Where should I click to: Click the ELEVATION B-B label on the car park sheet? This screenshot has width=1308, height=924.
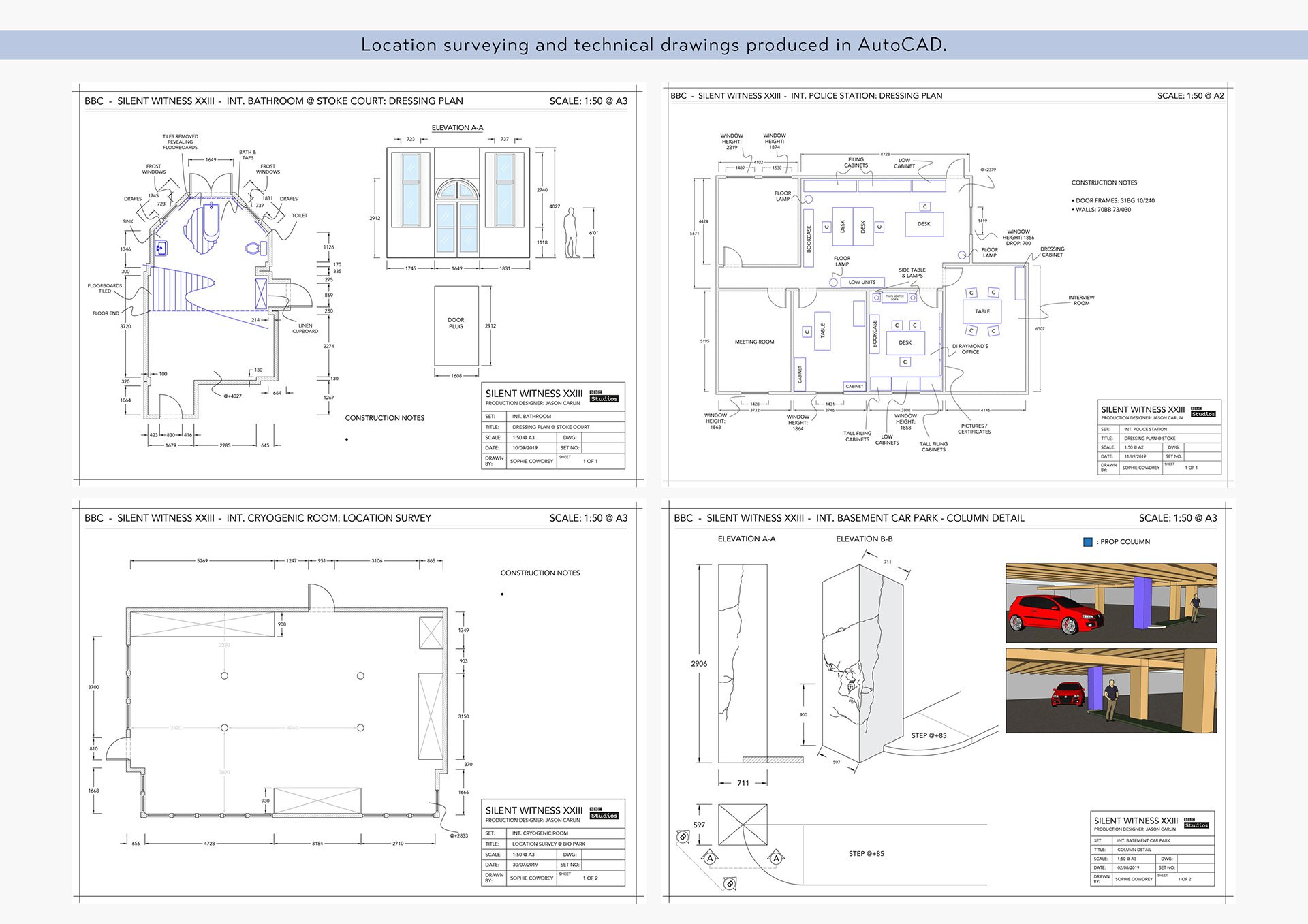click(864, 539)
